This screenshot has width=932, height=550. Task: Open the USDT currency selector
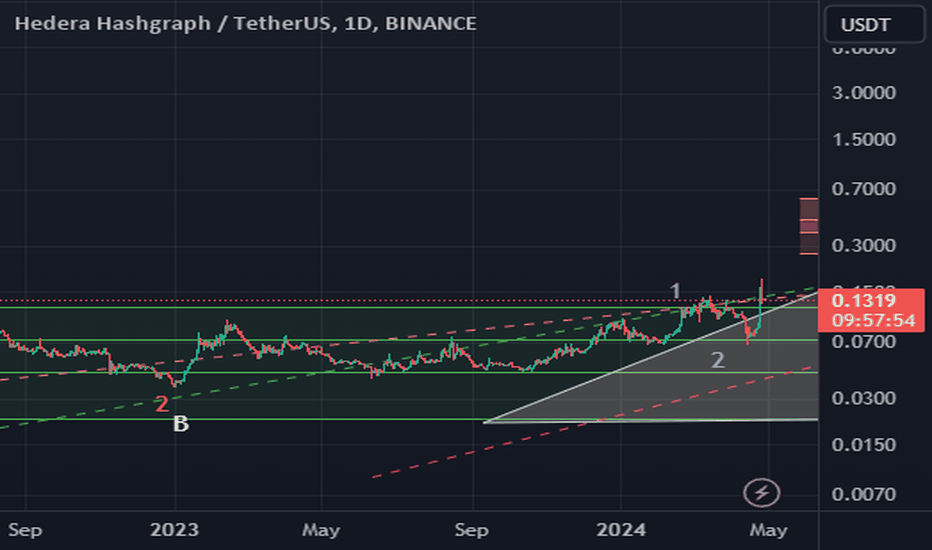(874, 25)
